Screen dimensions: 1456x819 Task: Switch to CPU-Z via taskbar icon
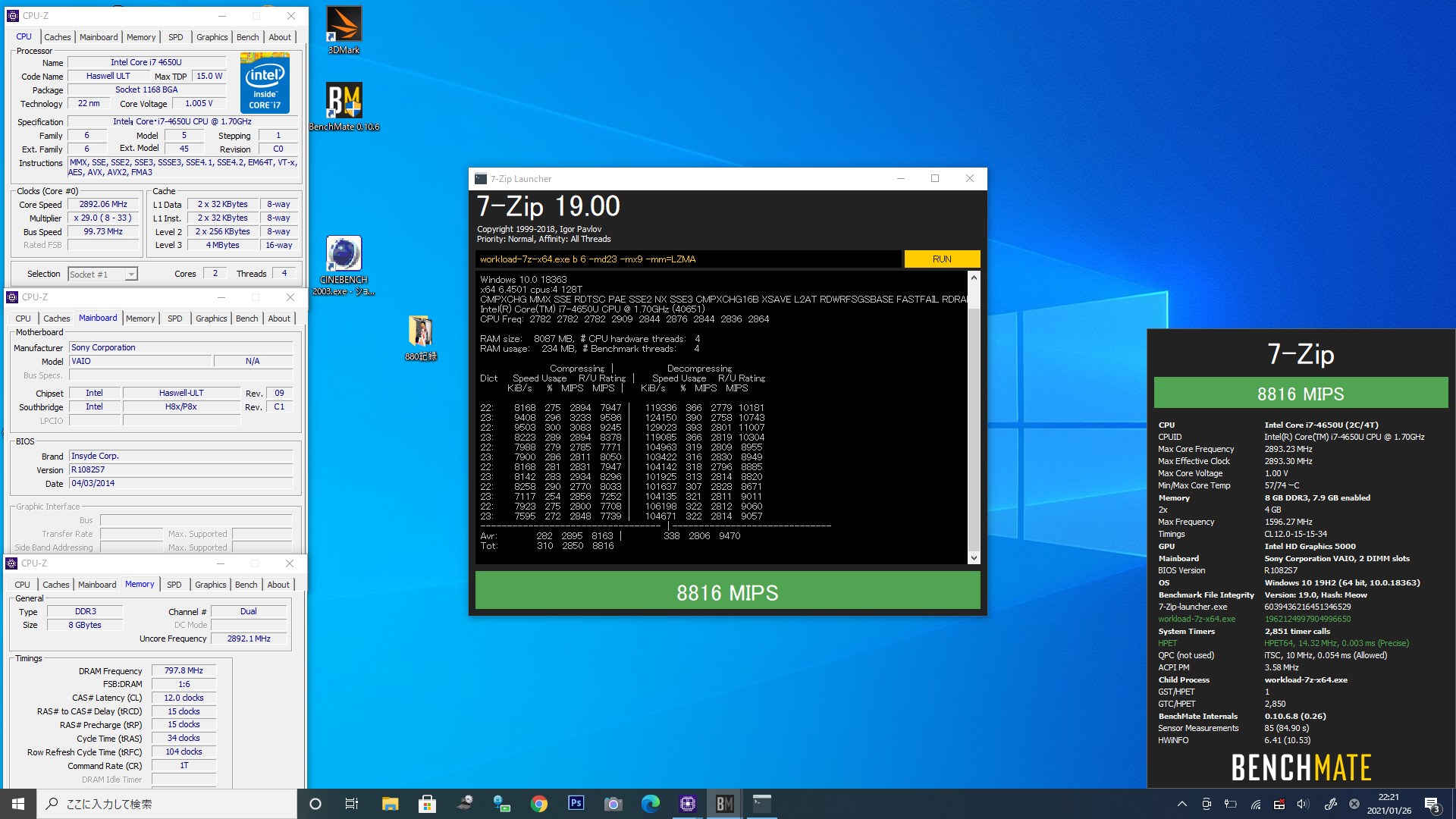688,804
